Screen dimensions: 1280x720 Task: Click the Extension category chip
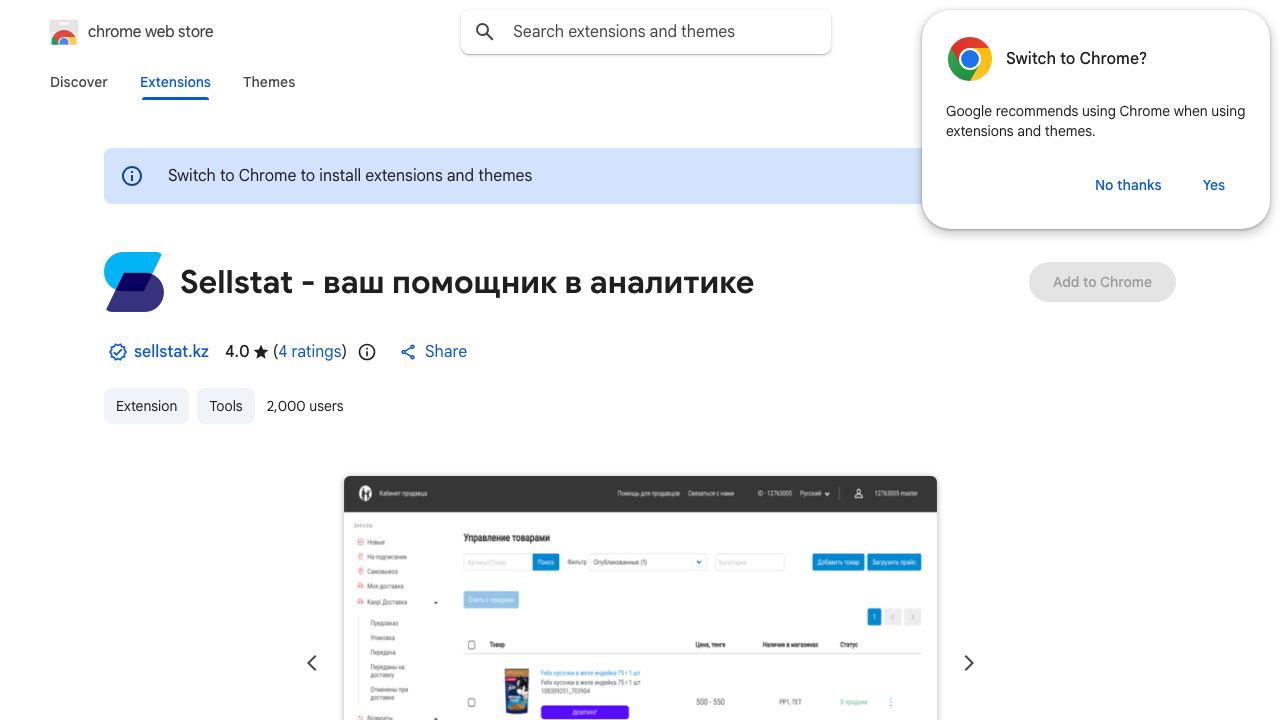(x=146, y=406)
